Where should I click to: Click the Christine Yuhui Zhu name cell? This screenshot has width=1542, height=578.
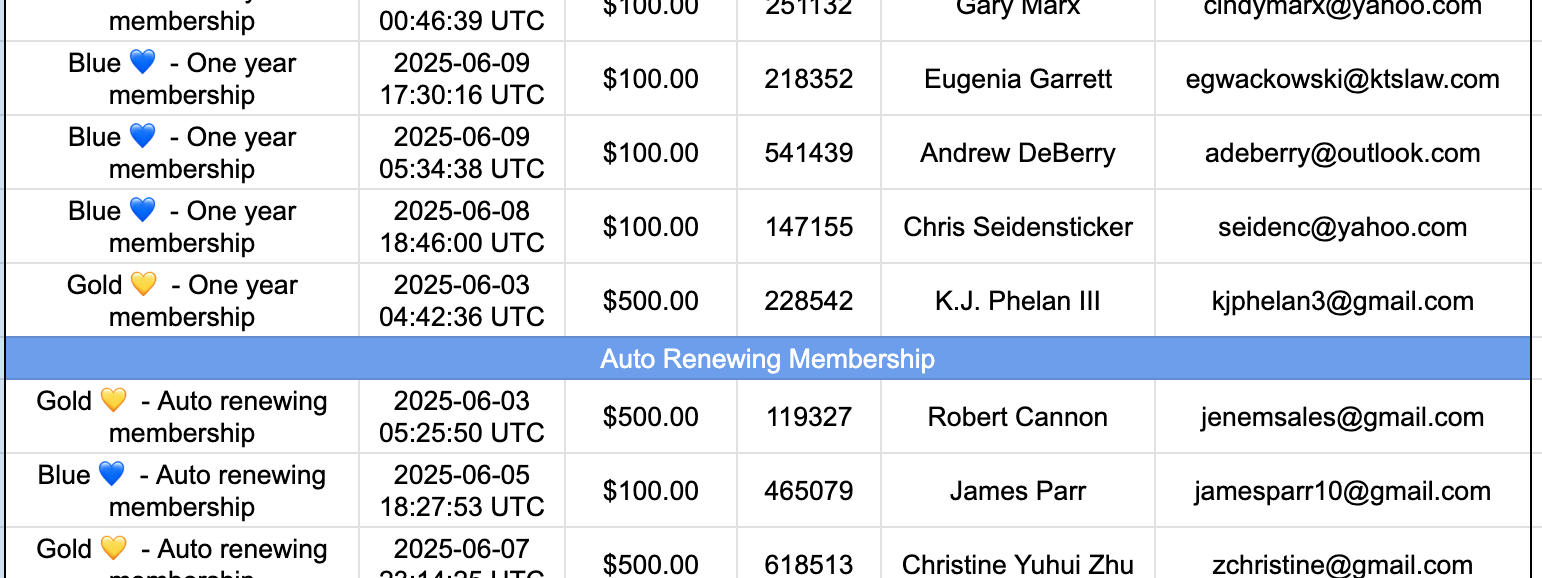(1018, 564)
